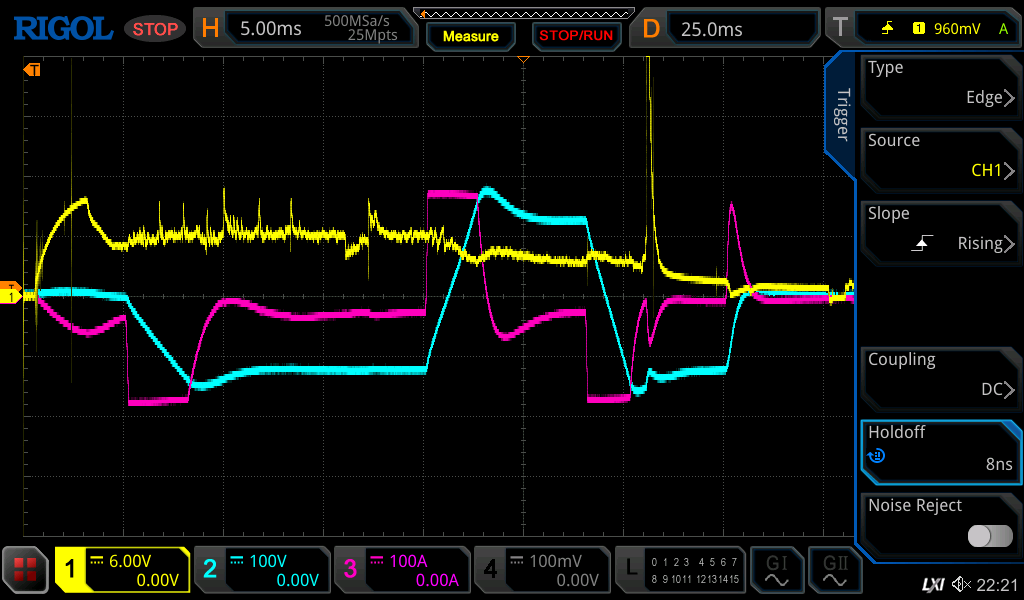Viewport: 1024px width, 600px height.
Task: Click the LXI network status icon
Action: (x=932, y=584)
